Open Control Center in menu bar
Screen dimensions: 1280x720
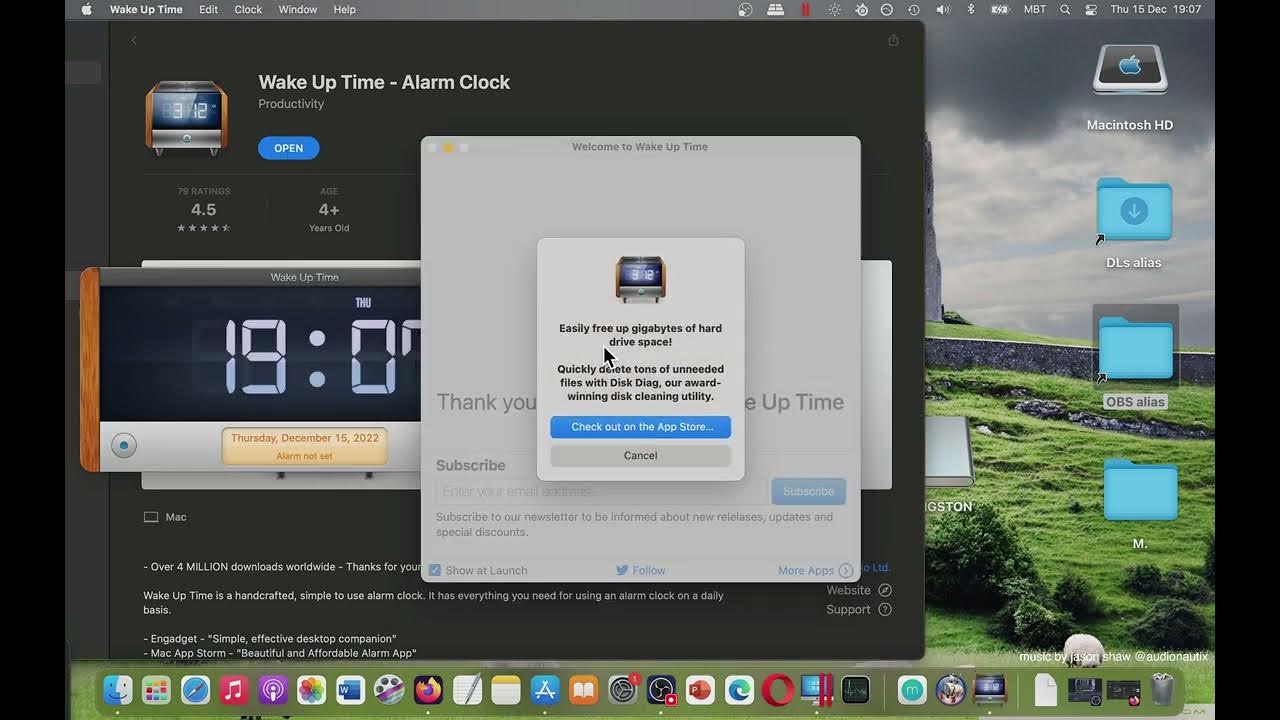tap(1090, 9)
